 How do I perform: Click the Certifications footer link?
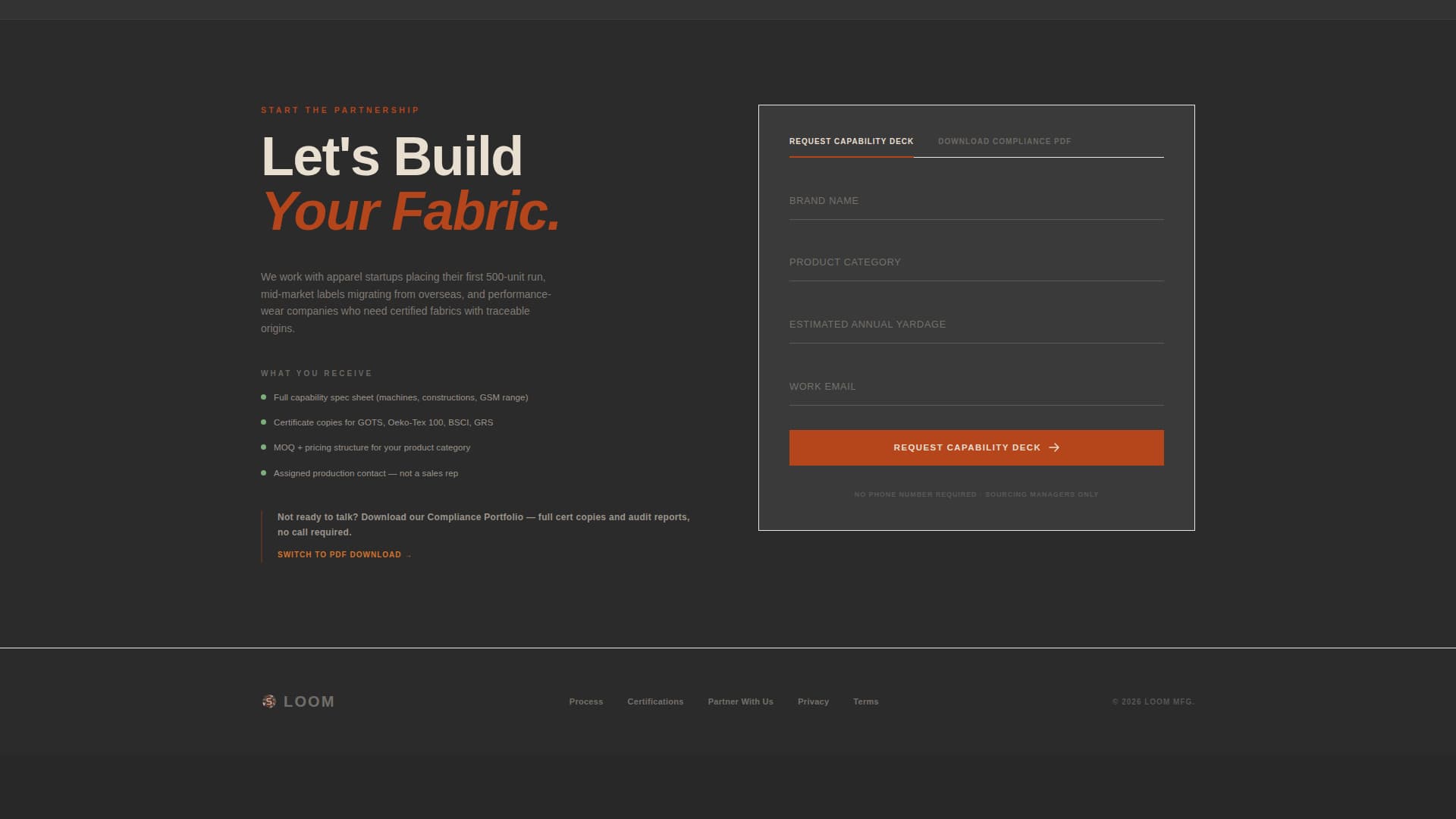pos(655,701)
